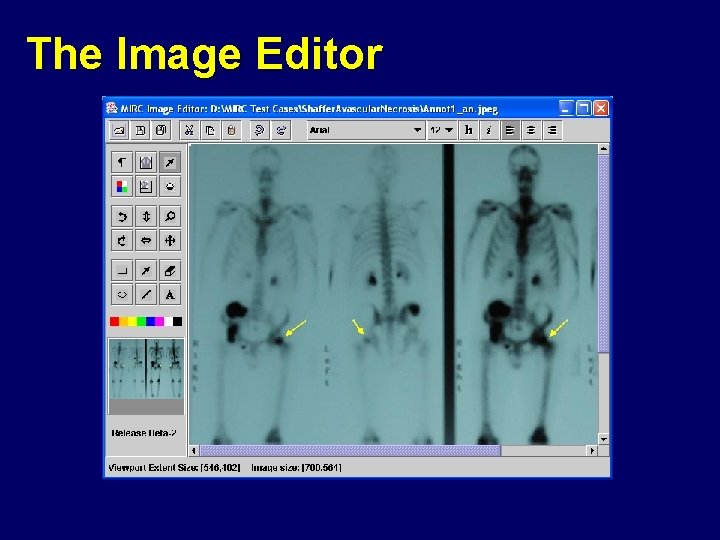Click the scissors cut icon
This screenshot has height=540, width=720.
(189, 130)
